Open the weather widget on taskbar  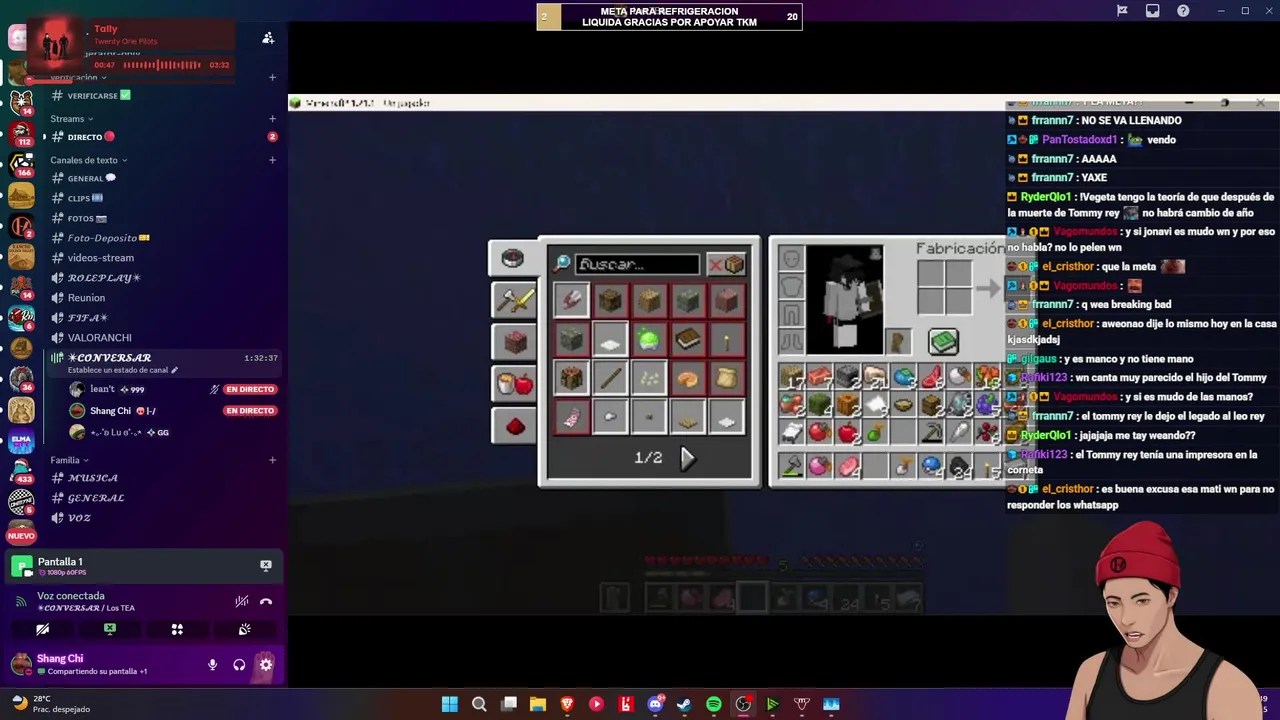[x=50, y=704]
